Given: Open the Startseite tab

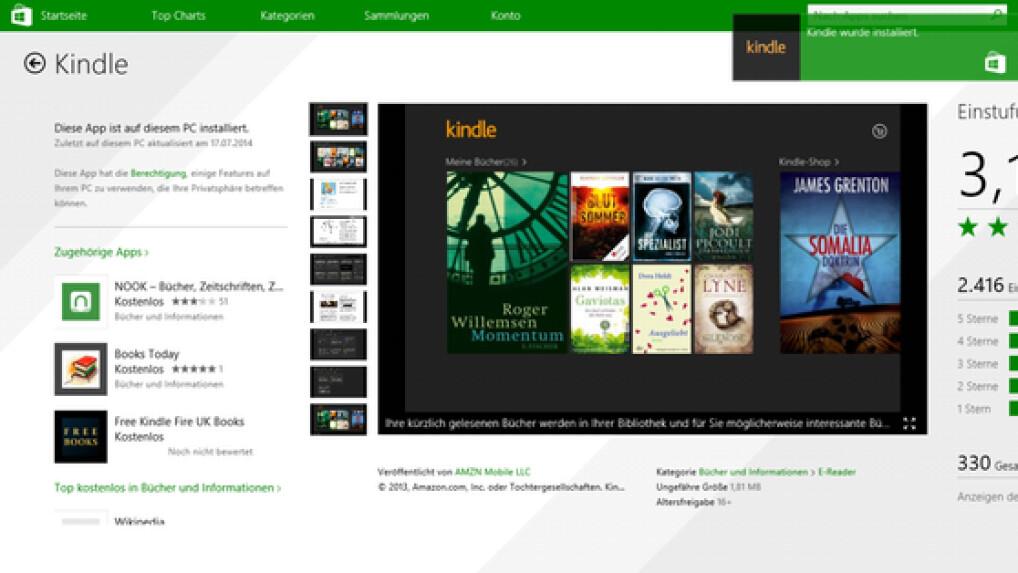Looking at the screenshot, I should point(63,16).
